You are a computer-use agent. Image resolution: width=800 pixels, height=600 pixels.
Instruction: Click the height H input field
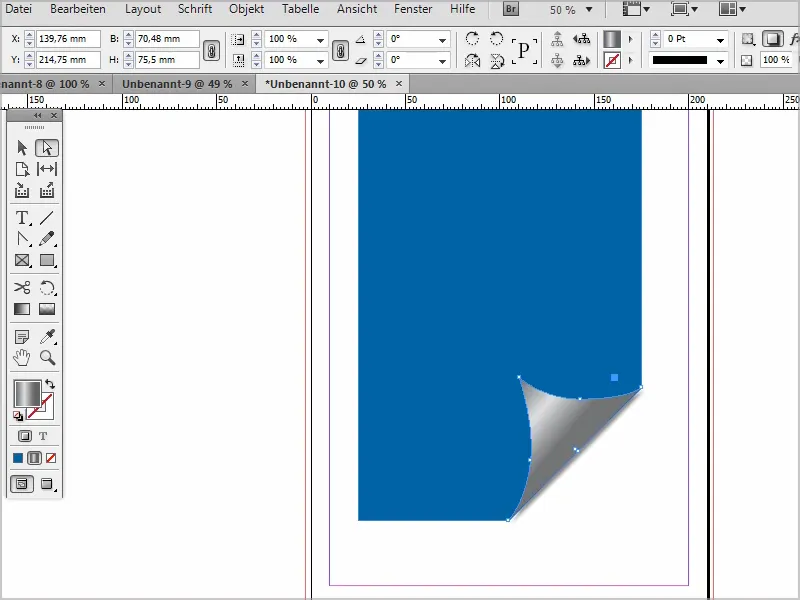[x=167, y=60]
